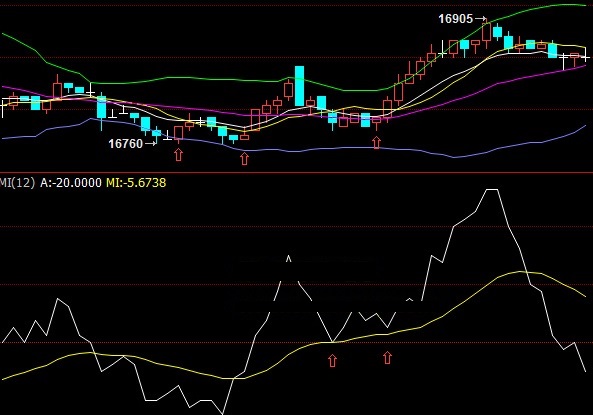Click the 16905 high price label
This screenshot has height=415, width=593.
(455, 19)
